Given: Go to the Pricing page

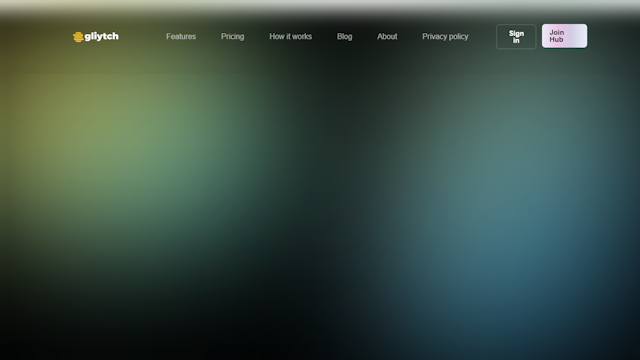Looking at the screenshot, I should point(233,36).
